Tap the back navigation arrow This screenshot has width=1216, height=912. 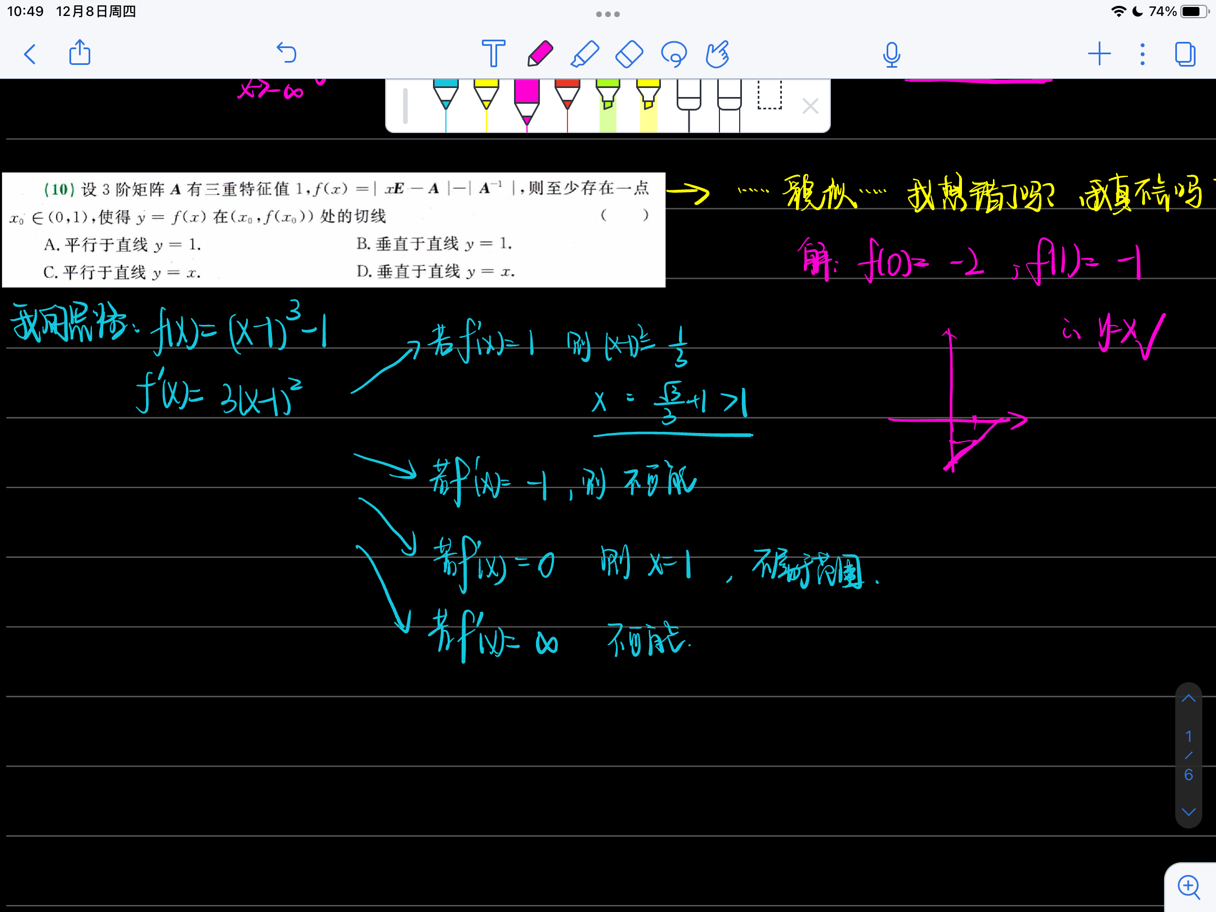click(x=29, y=54)
